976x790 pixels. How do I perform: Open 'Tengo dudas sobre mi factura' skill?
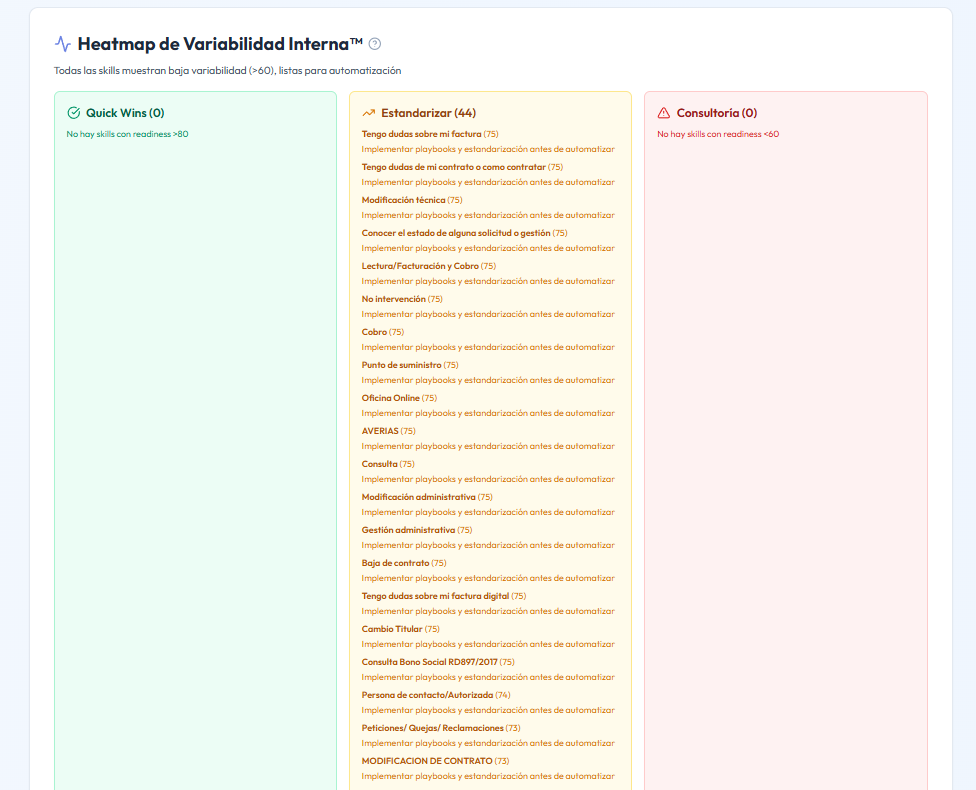tap(421, 134)
